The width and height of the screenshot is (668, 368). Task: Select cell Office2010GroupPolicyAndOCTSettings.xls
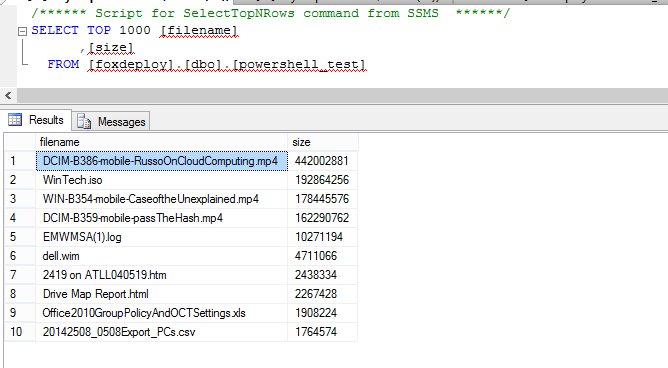(161, 313)
